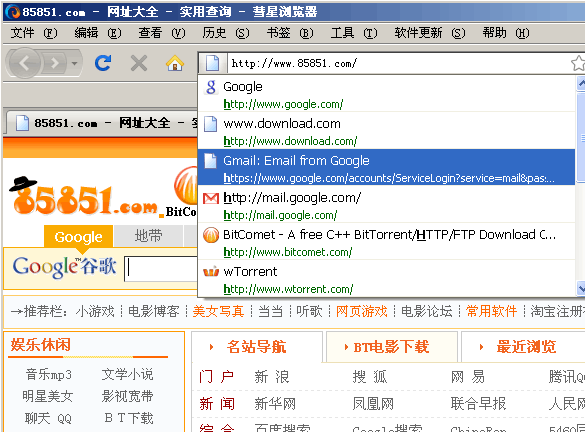Open history dropdown arrow beside navigation buttons
585x432 pixels.
pos(75,63)
